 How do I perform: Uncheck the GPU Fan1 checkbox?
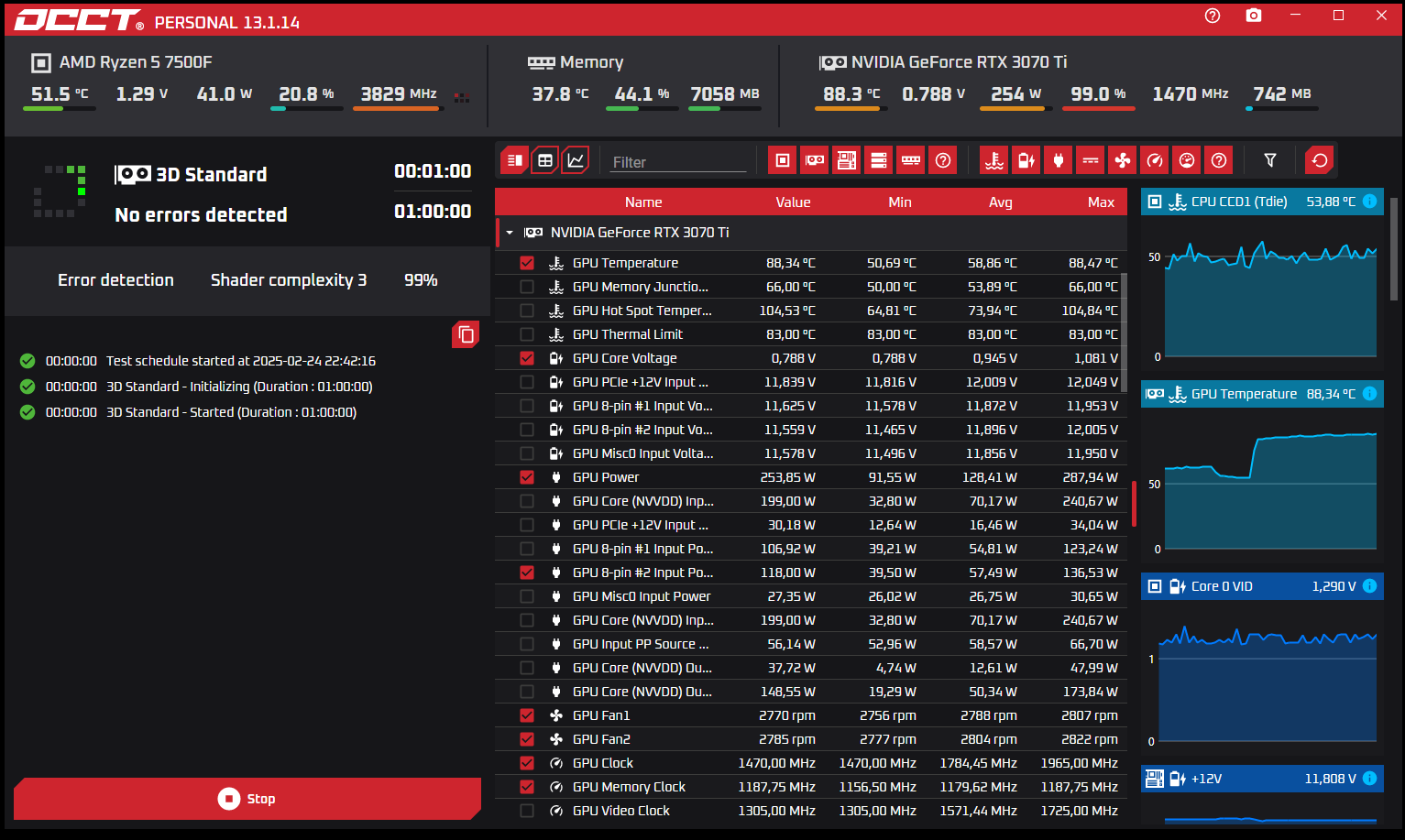(x=526, y=715)
